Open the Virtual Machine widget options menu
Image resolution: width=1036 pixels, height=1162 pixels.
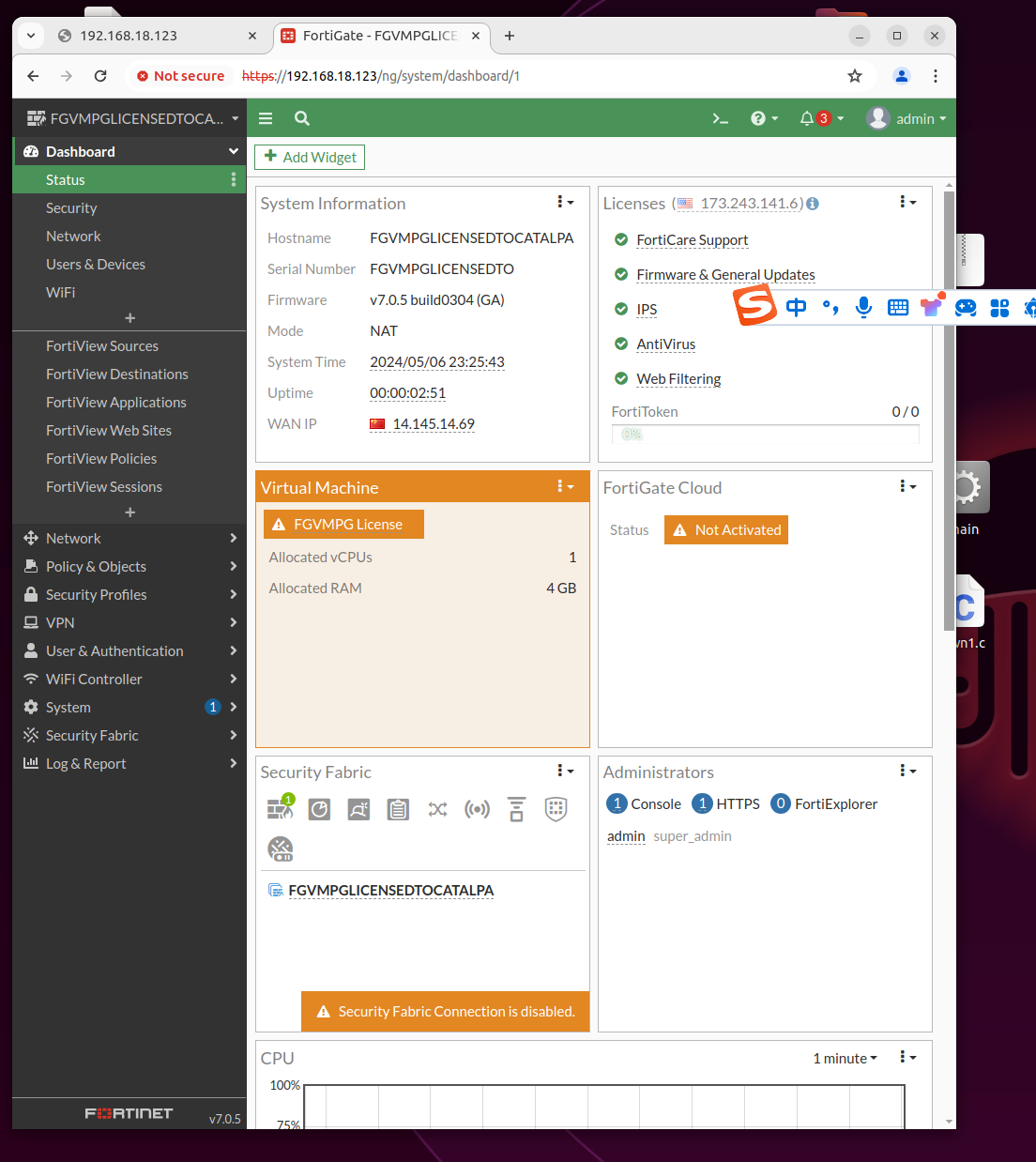[565, 486]
